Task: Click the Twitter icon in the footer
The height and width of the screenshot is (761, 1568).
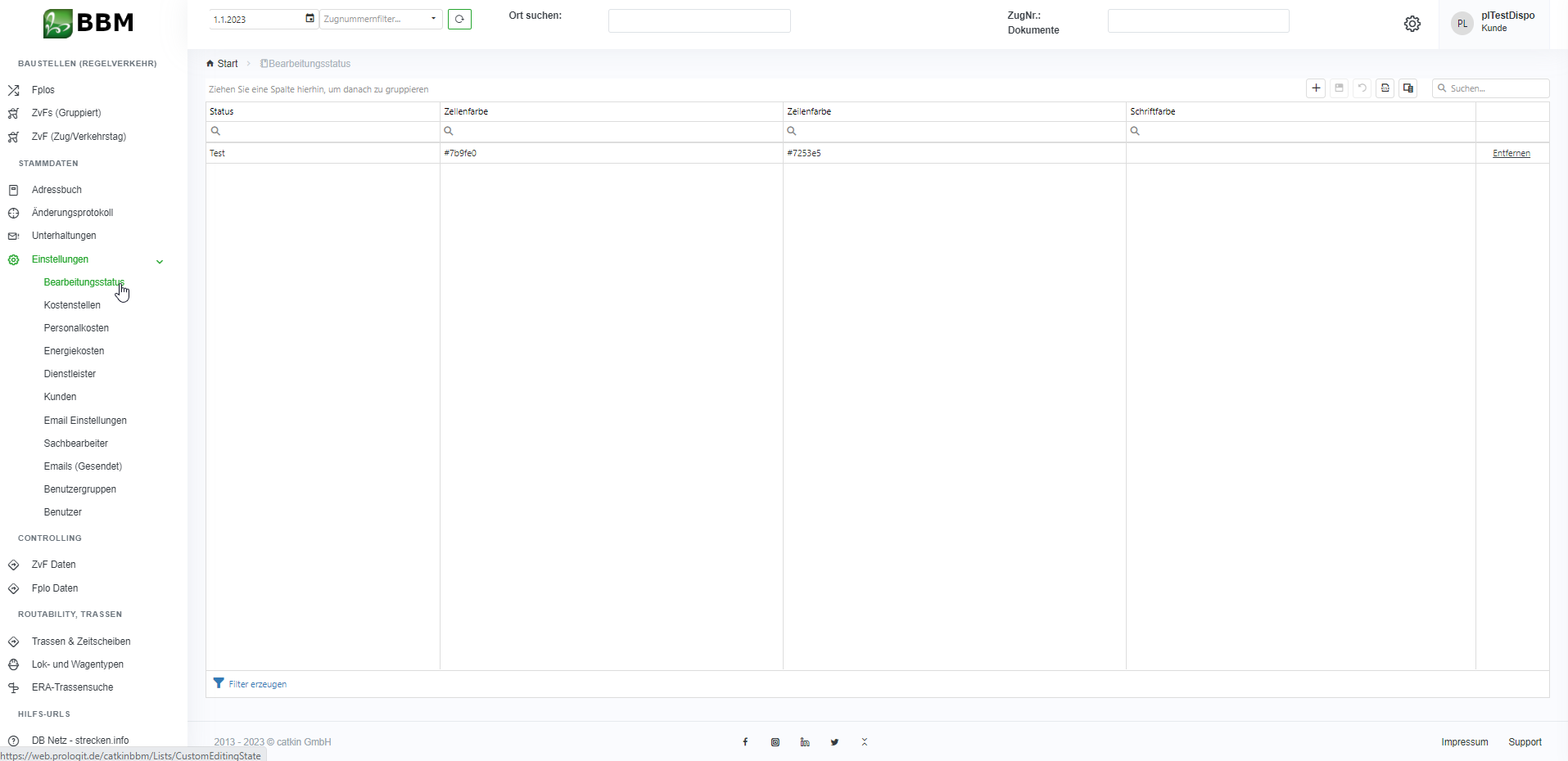Action: 834,742
